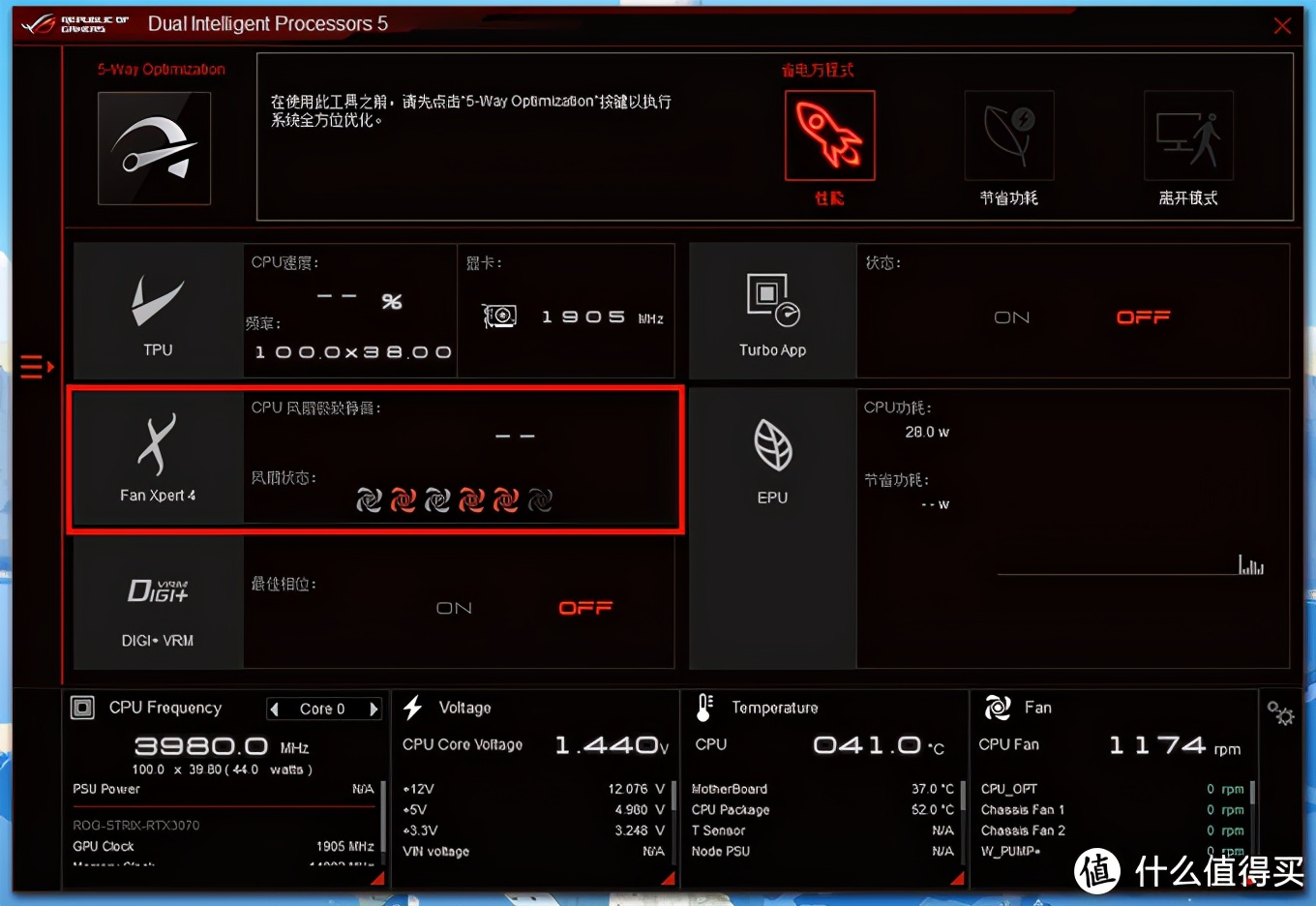The width and height of the screenshot is (1316, 906).
Task: Select the 节省功耗 power saving leaf icon
Action: (1009, 136)
